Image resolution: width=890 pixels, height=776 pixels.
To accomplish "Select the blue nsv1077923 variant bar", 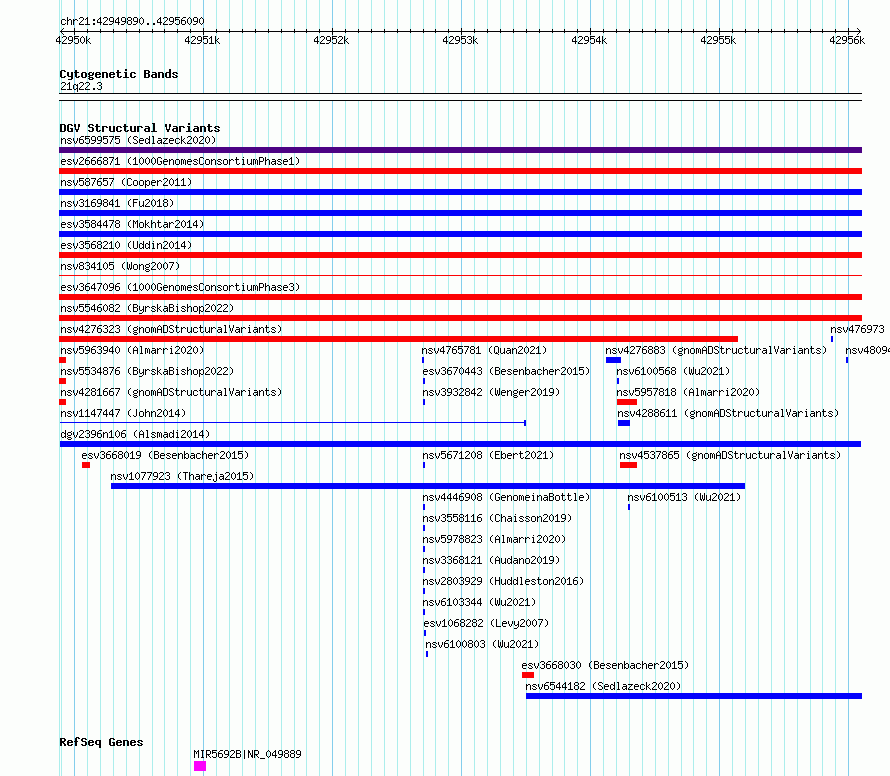I will [x=427, y=486].
